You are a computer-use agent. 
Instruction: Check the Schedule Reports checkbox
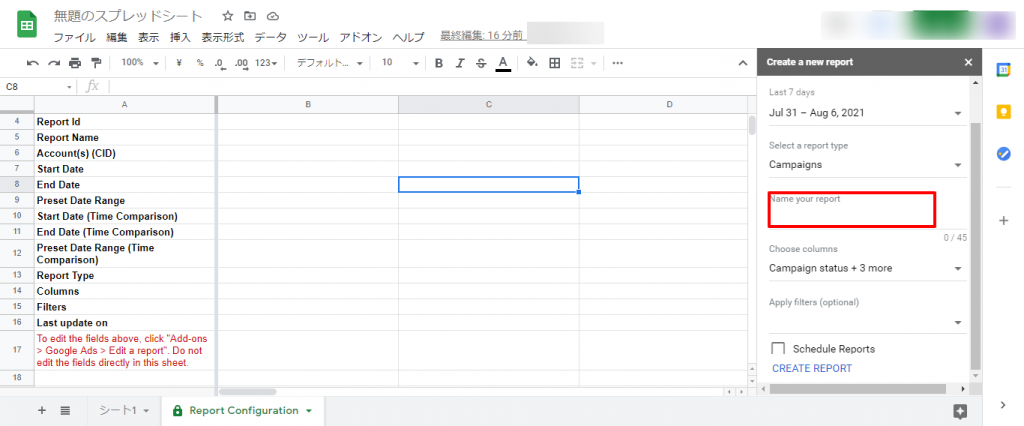pos(778,348)
